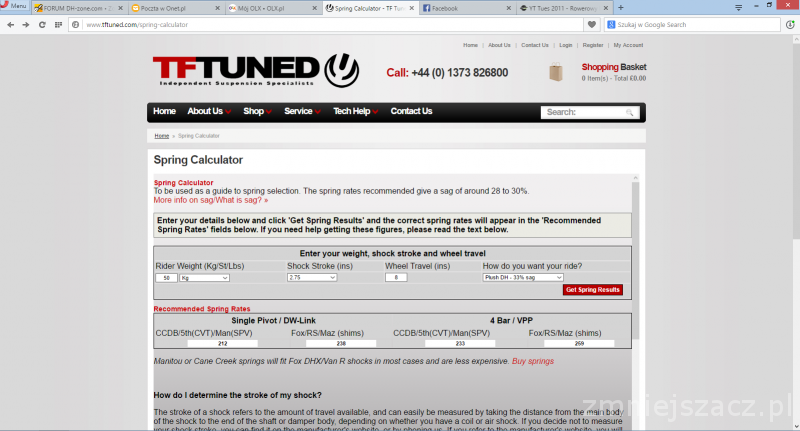Add page to bookmarks with heart icon

click(591, 24)
